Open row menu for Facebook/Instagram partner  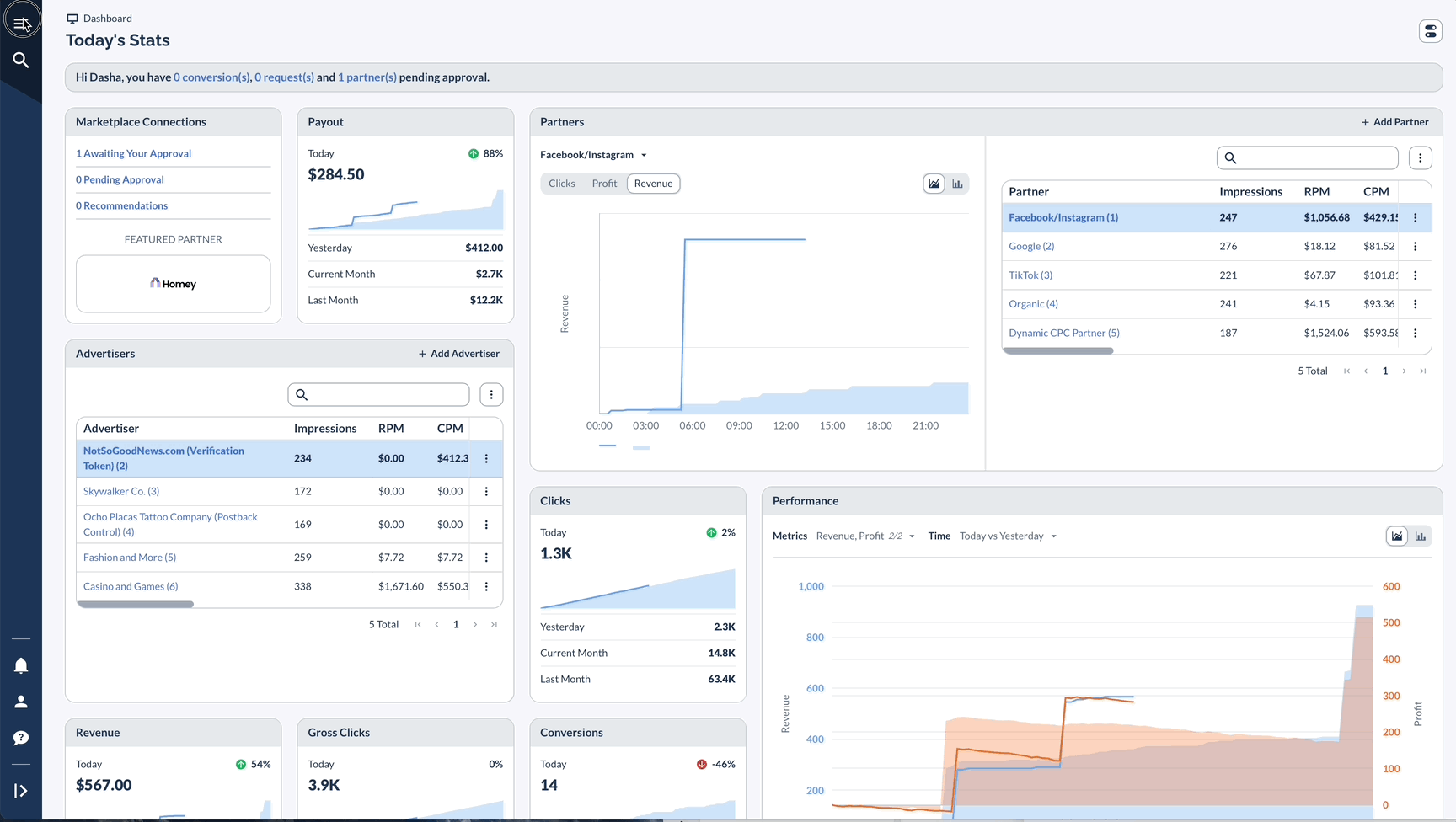pos(1416,217)
